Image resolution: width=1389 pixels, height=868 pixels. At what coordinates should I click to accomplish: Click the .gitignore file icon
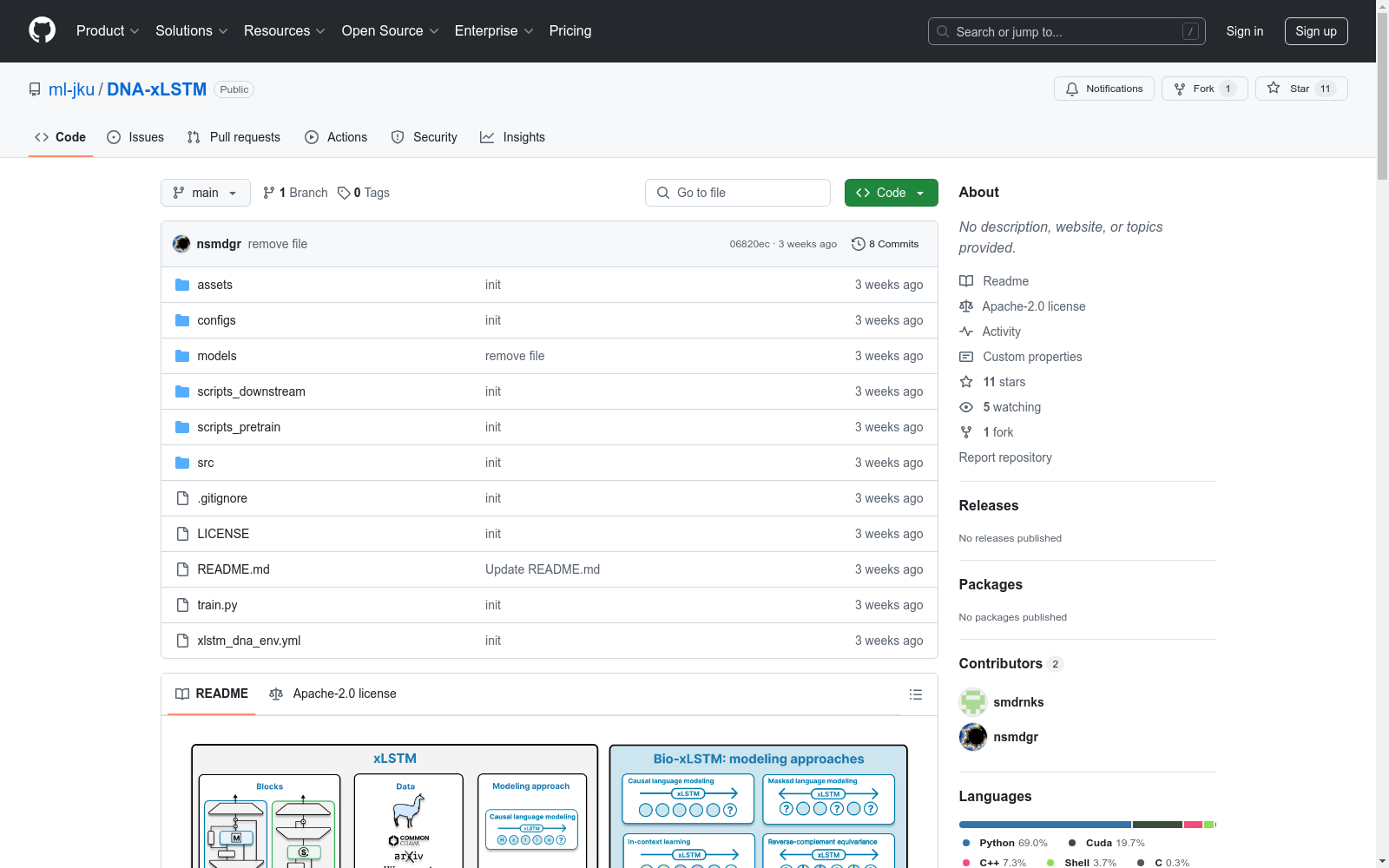tap(182, 498)
